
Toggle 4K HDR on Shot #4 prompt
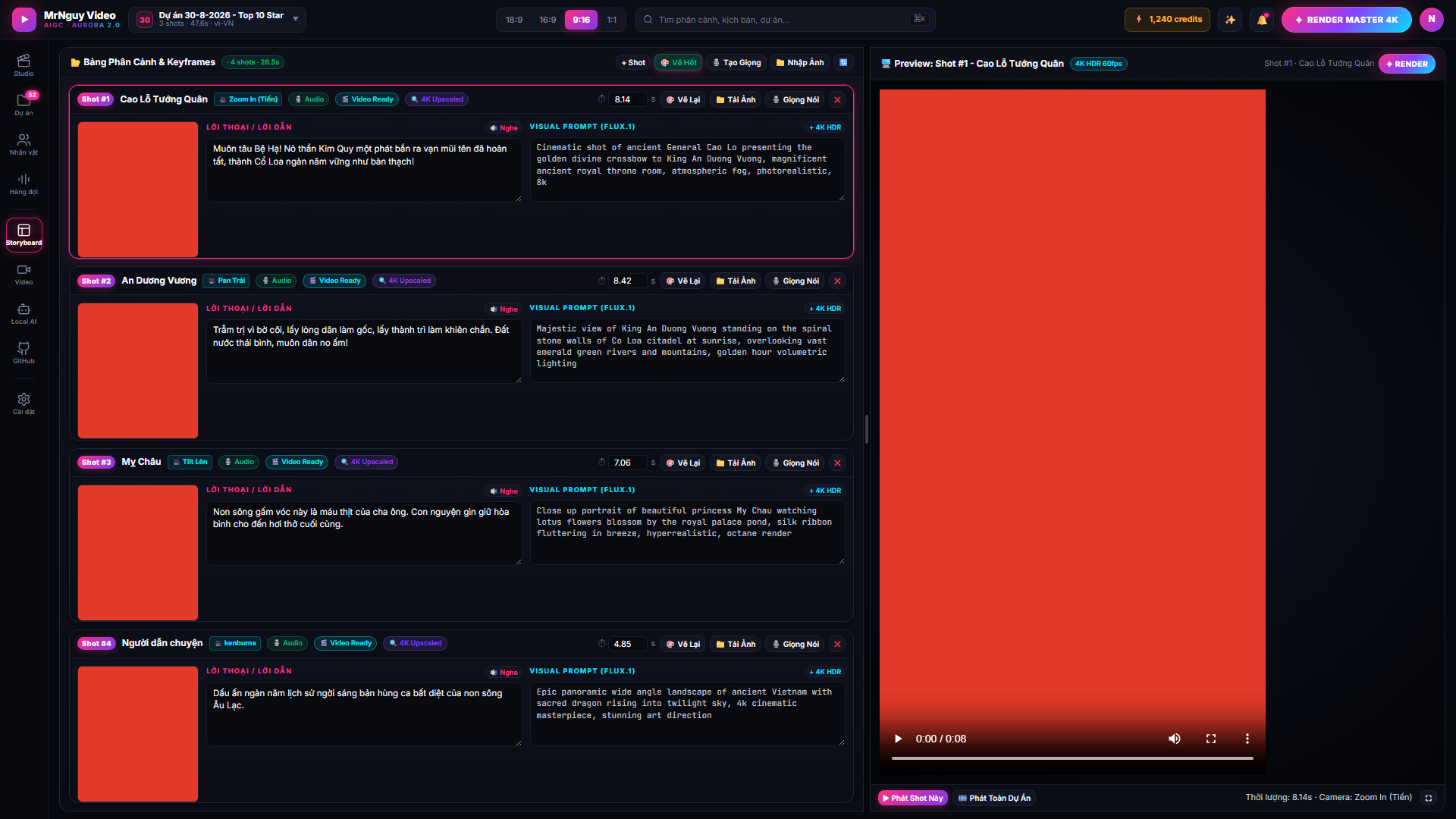(825, 672)
